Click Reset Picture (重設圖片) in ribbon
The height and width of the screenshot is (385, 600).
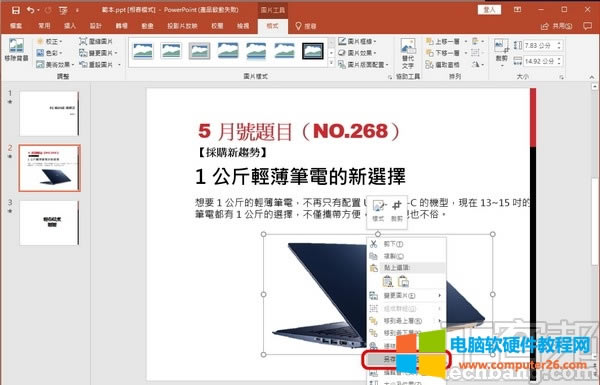click(x=96, y=64)
